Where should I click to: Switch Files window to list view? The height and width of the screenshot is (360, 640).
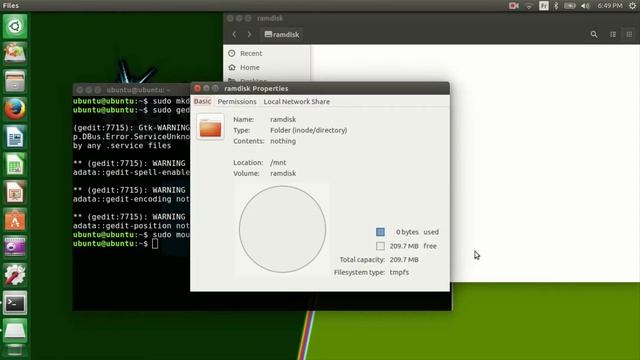pyautogui.click(x=613, y=35)
